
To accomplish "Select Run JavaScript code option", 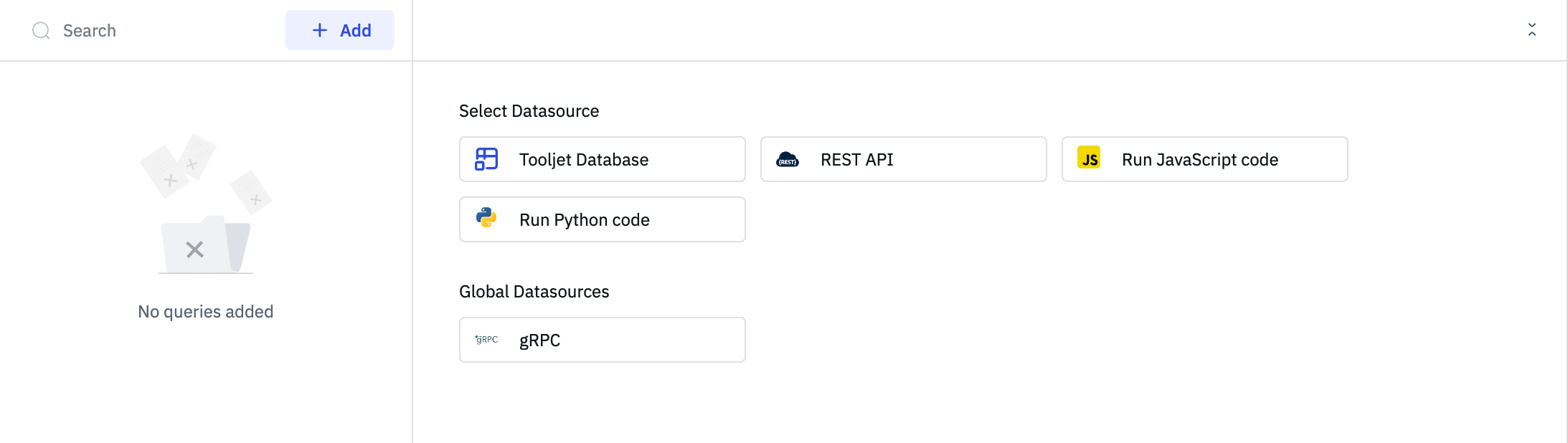I will click(x=1204, y=159).
